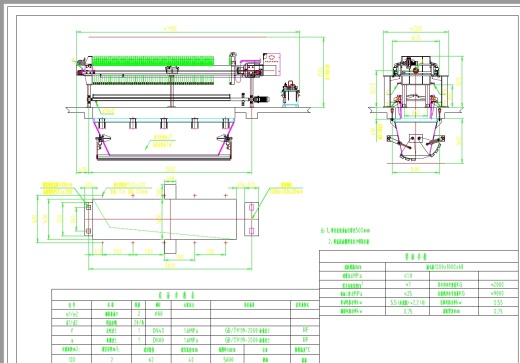Click the e1/e2 row label in nozzle table
Viewport: 520px width, 363px height.
pos(72,314)
